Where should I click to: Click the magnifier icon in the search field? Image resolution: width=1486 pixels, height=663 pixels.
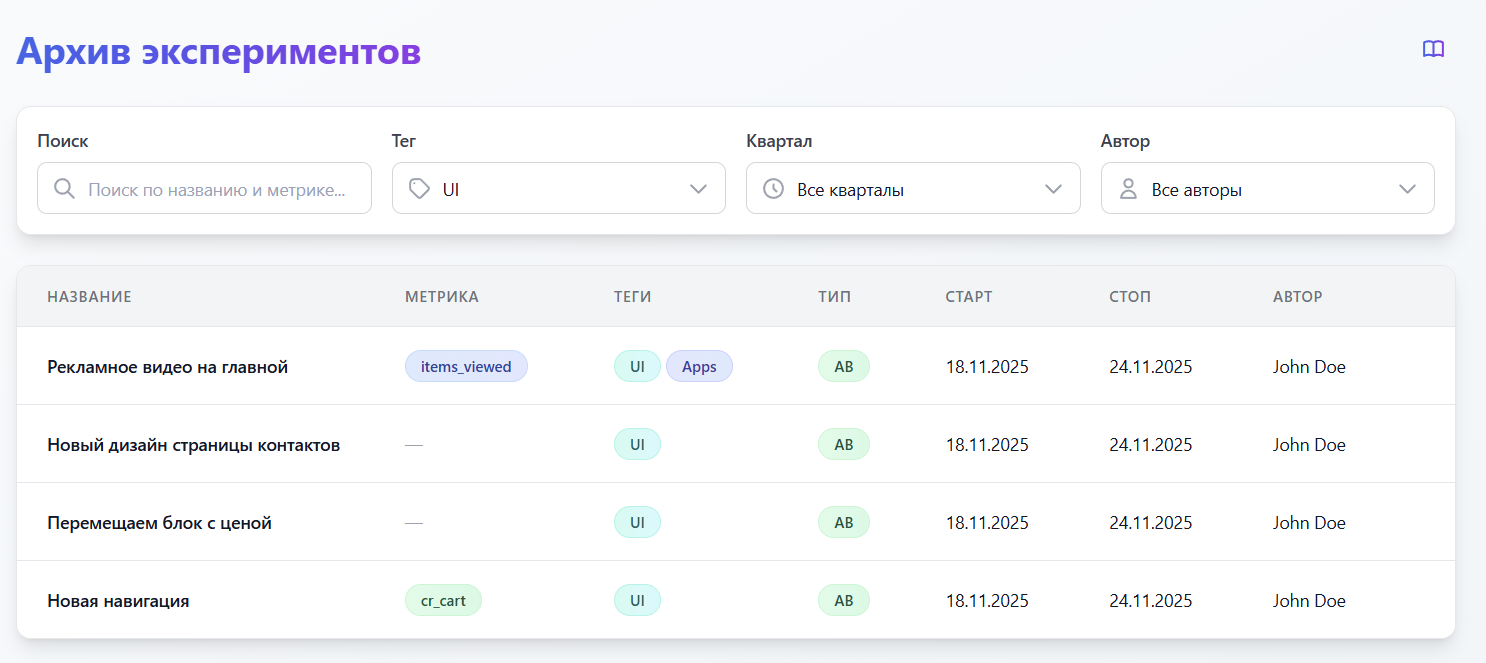pos(63,188)
